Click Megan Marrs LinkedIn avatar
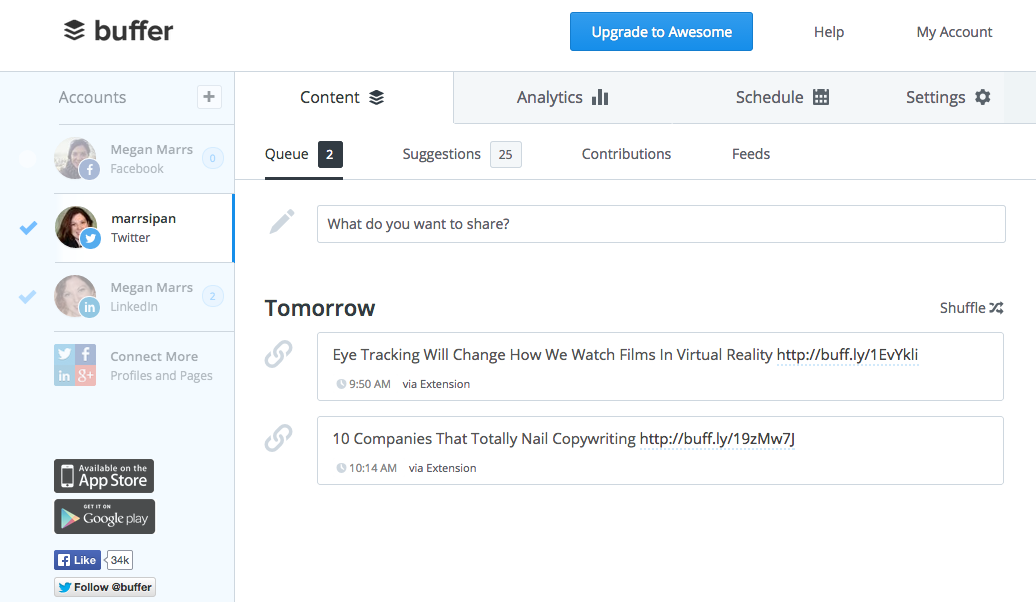This screenshot has height=602, width=1036. pos(76,297)
